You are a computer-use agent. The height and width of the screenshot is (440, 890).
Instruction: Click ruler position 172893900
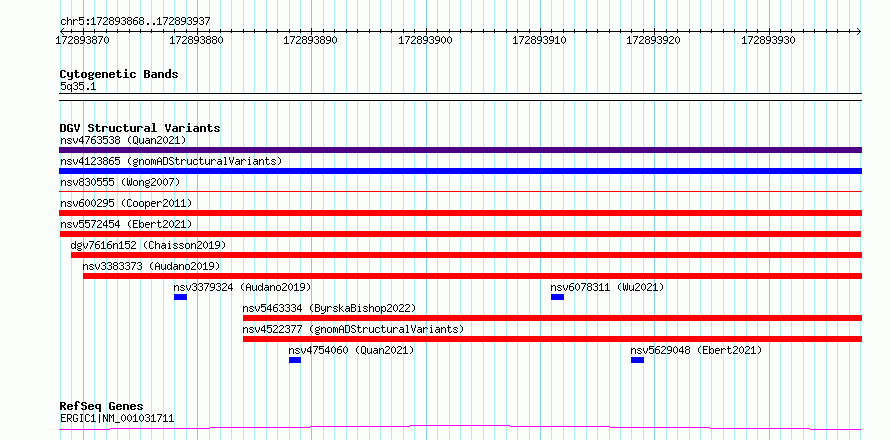point(426,40)
